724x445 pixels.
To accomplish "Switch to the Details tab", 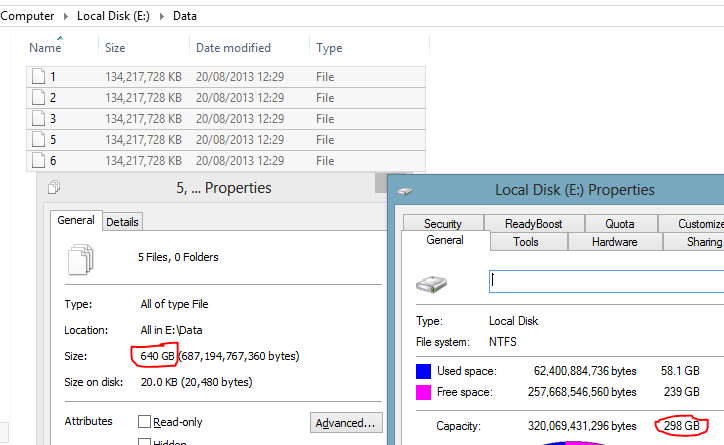I will tap(122, 222).
